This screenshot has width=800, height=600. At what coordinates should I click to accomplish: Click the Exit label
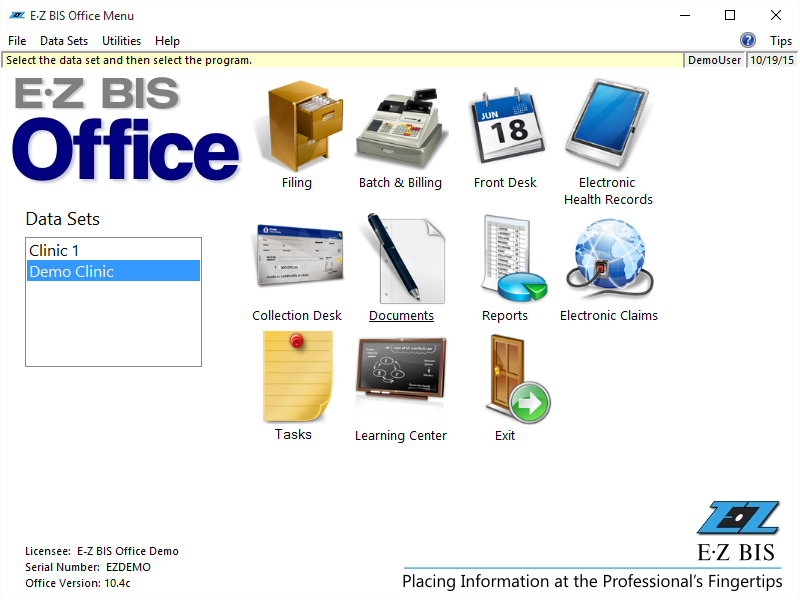505,436
